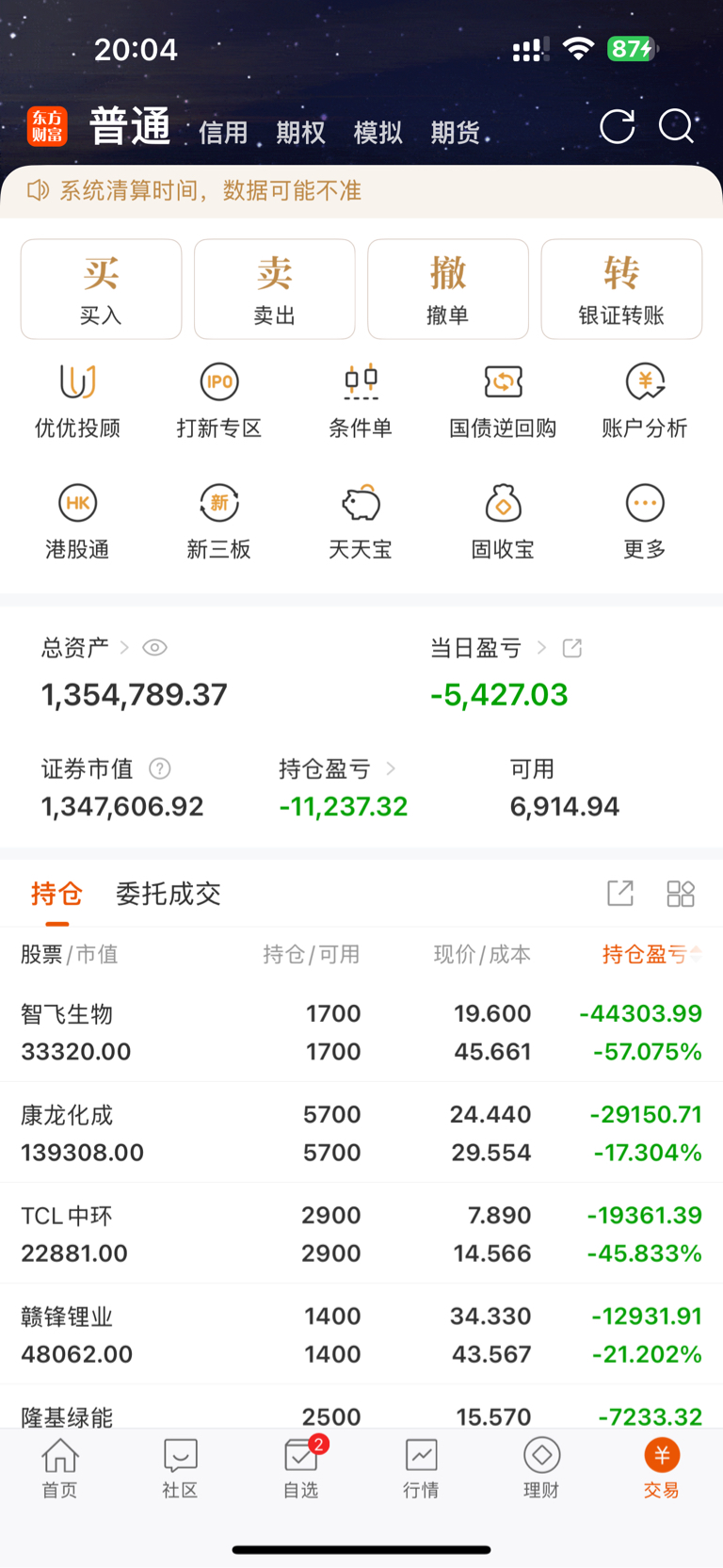Screen dimensions: 723x1568
Task: Tap position loss value -11,237.32
Action: (x=344, y=807)
